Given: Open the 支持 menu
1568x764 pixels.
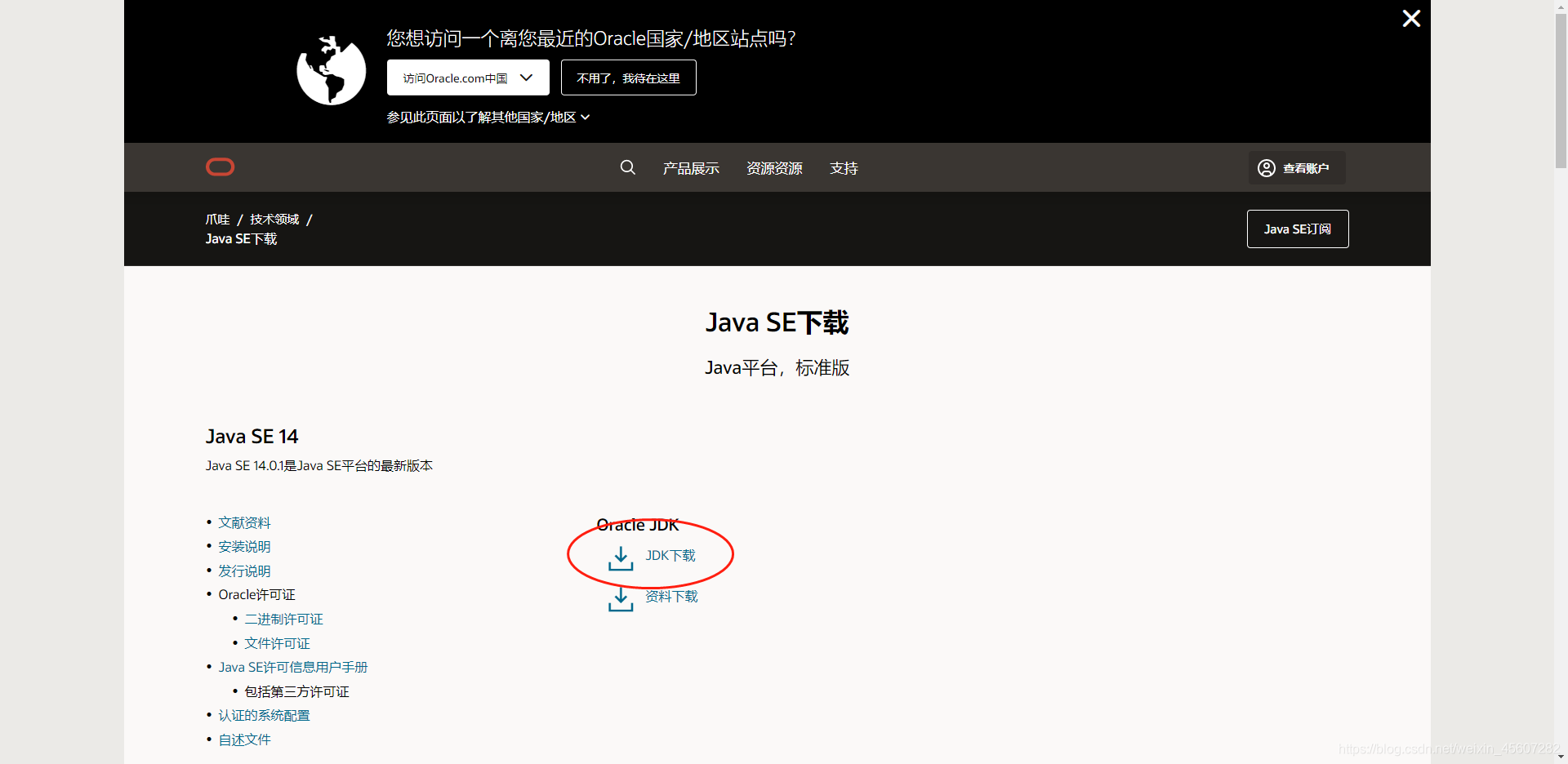Looking at the screenshot, I should point(844,168).
